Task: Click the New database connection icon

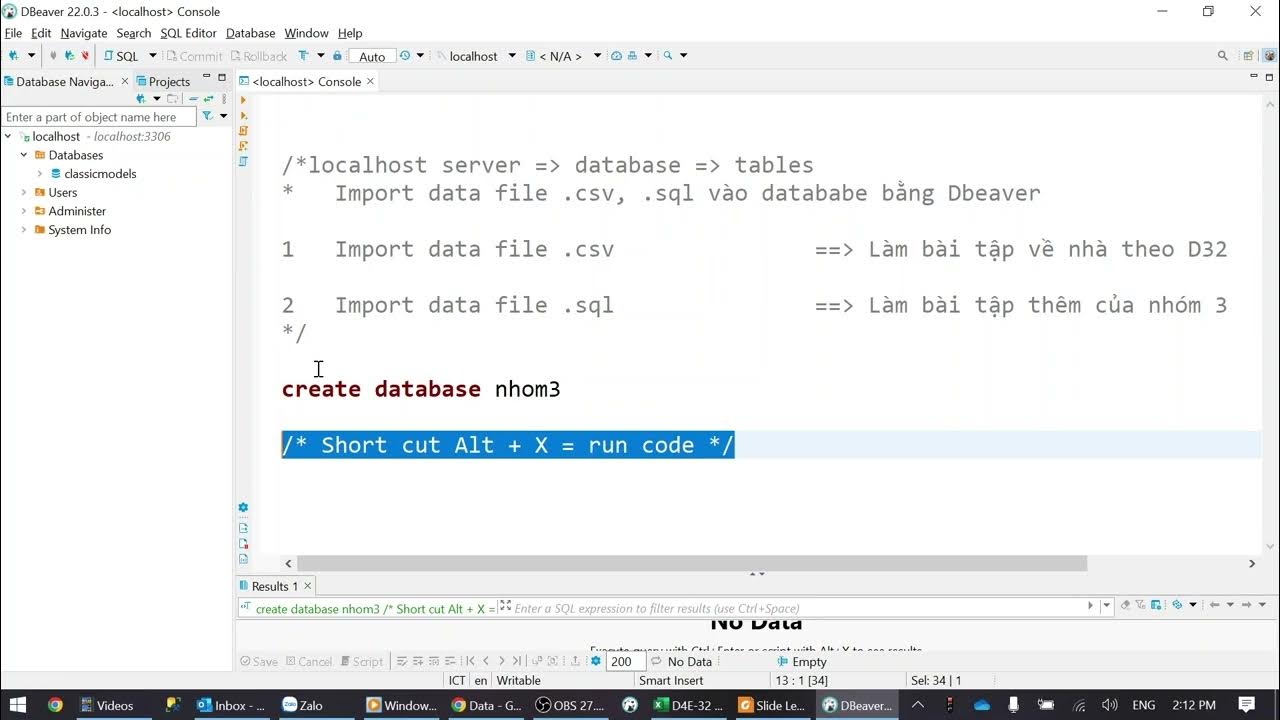Action: 14,56
